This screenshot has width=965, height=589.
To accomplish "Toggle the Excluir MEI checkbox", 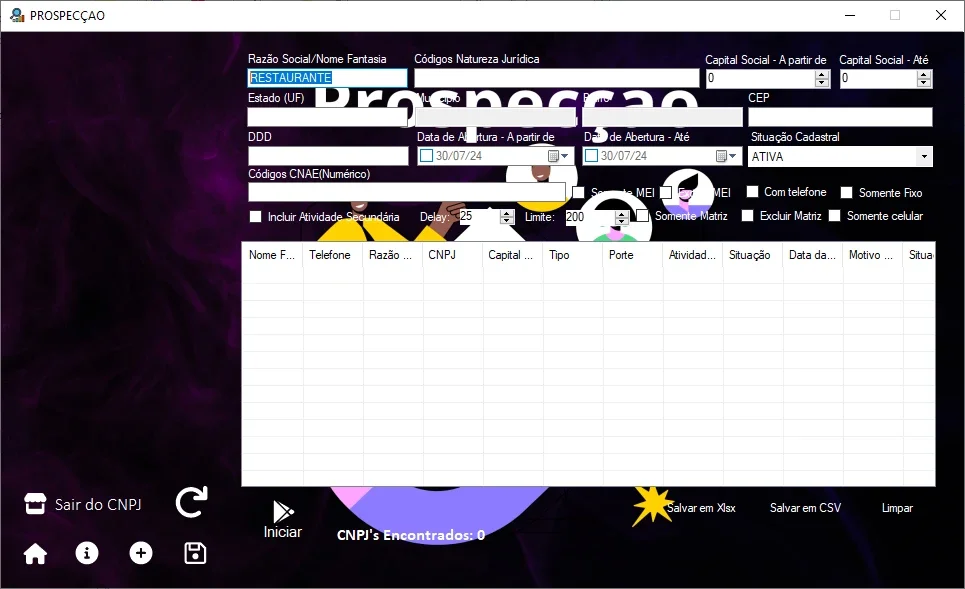I will point(665,192).
